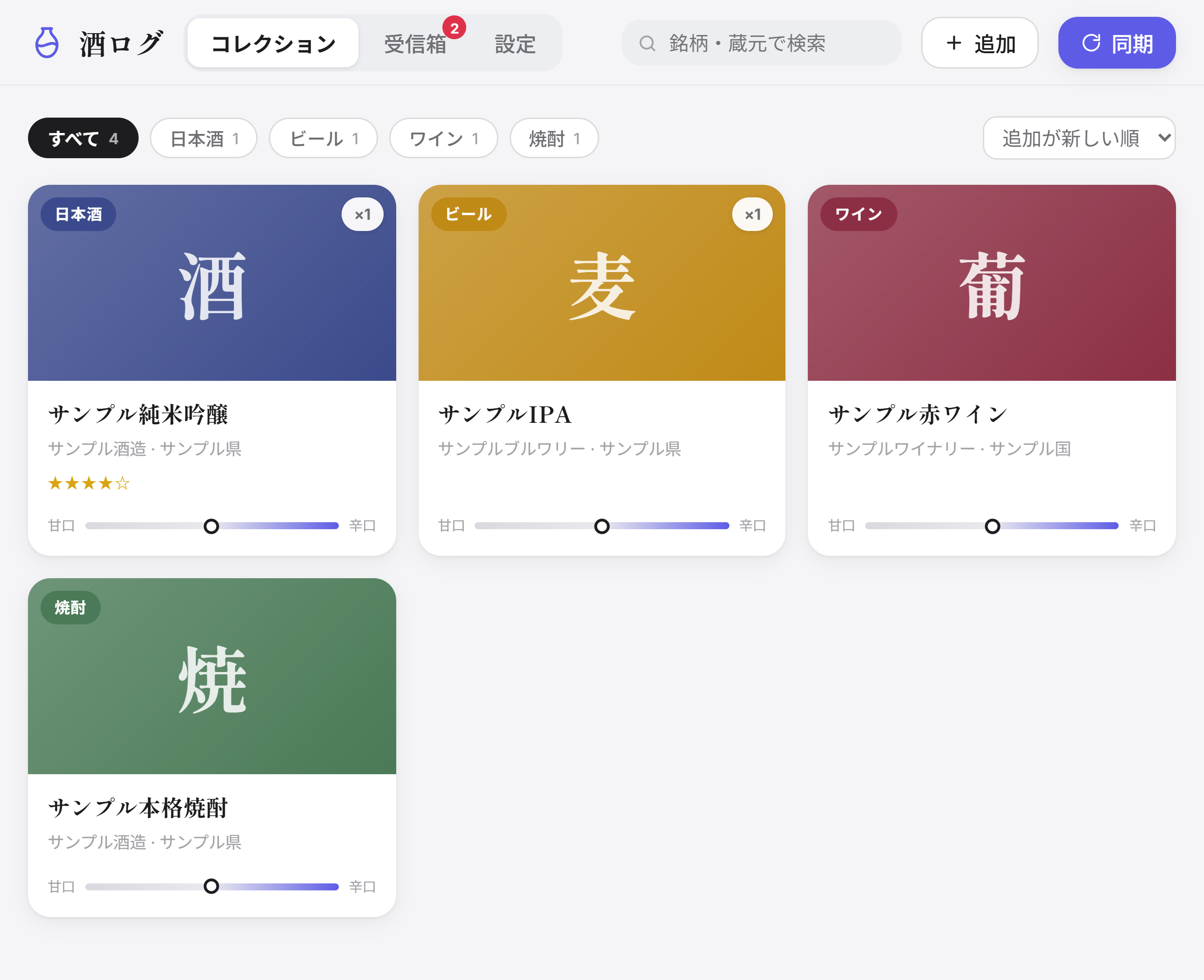Open the 麦 card image thumbnail

(x=602, y=283)
